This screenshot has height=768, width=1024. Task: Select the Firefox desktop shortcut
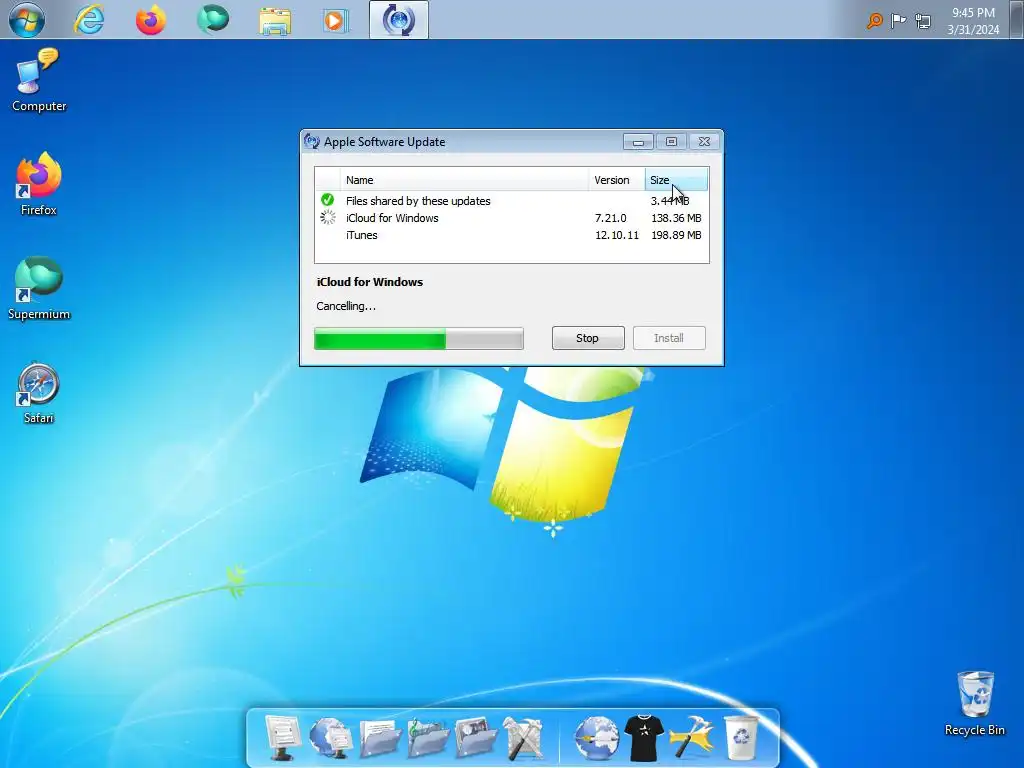click(x=39, y=184)
